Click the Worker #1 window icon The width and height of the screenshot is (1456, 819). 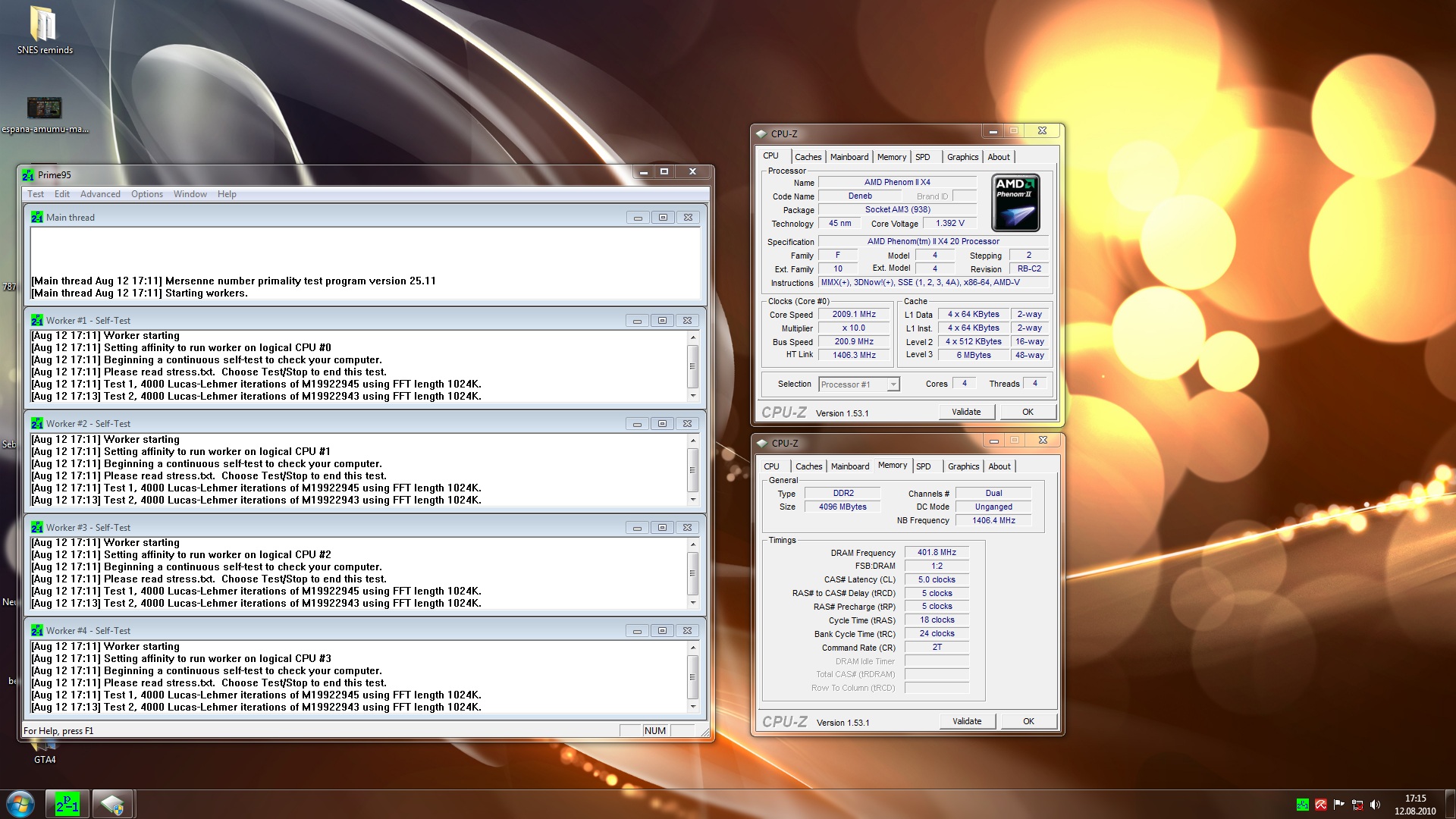[36, 321]
